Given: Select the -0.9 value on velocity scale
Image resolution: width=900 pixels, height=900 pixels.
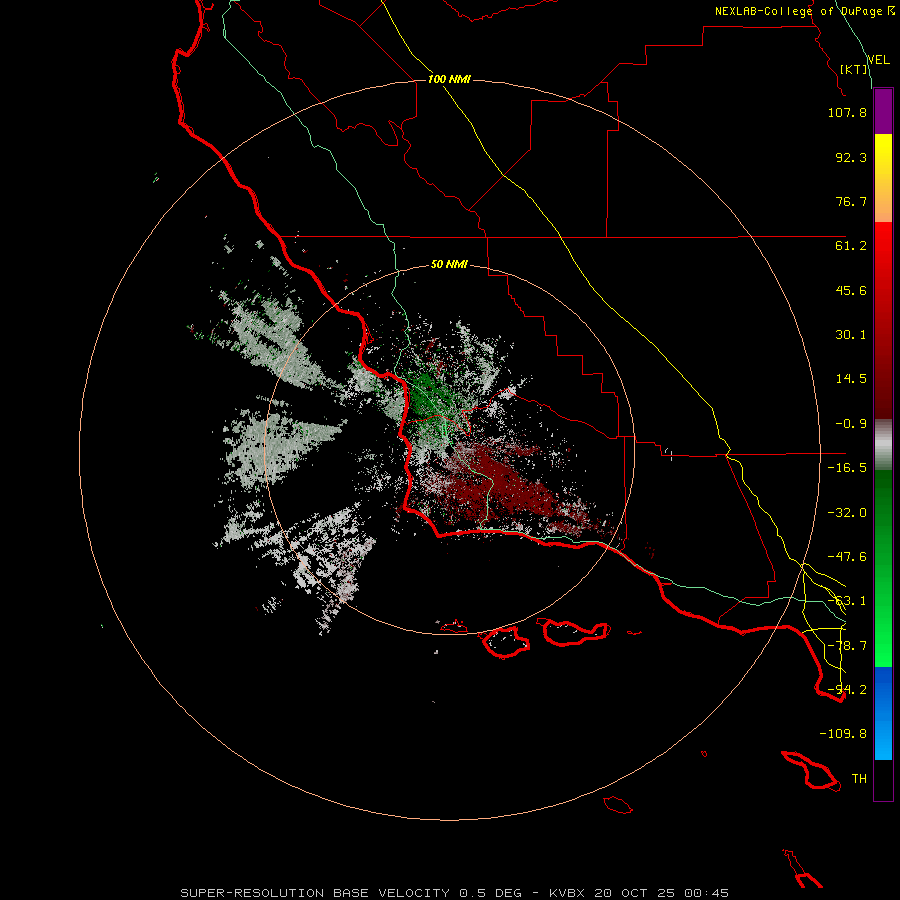Looking at the screenshot, I should [851, 424].
